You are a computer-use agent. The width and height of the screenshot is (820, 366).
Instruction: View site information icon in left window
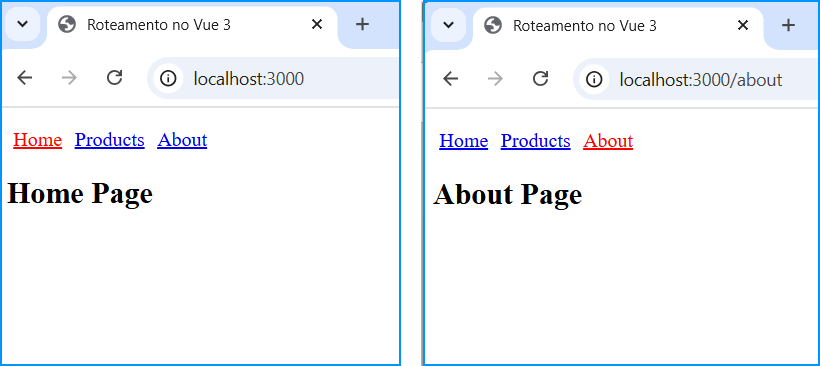[168, 78]
